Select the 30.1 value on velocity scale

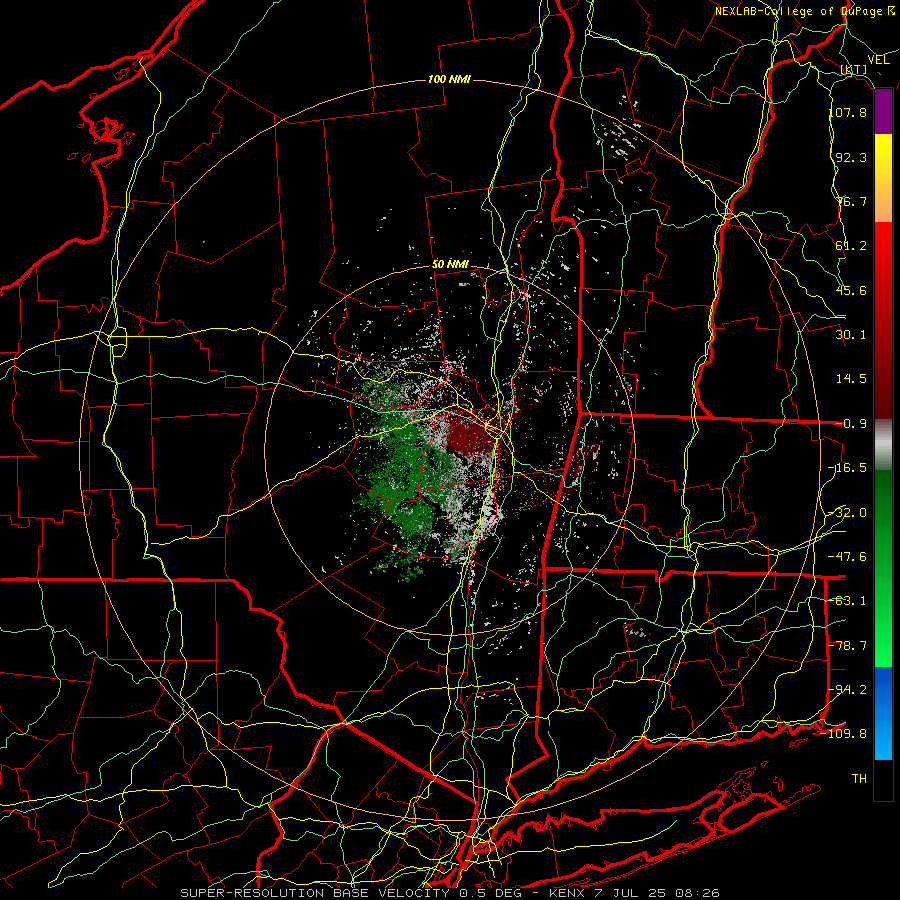pos(851,335)
